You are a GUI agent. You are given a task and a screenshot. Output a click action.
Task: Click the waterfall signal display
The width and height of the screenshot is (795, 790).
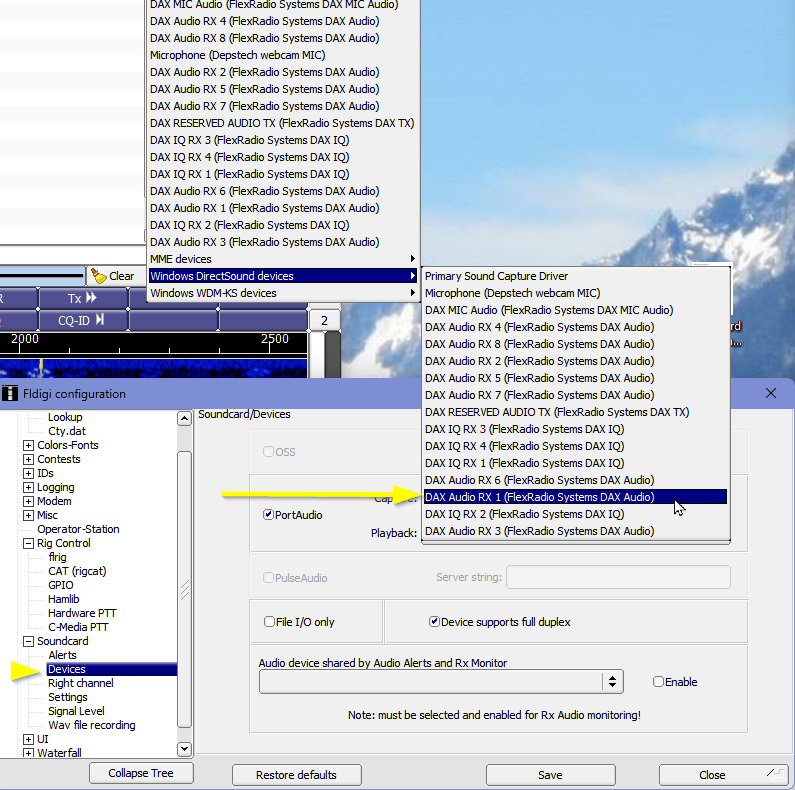point(153,368)
